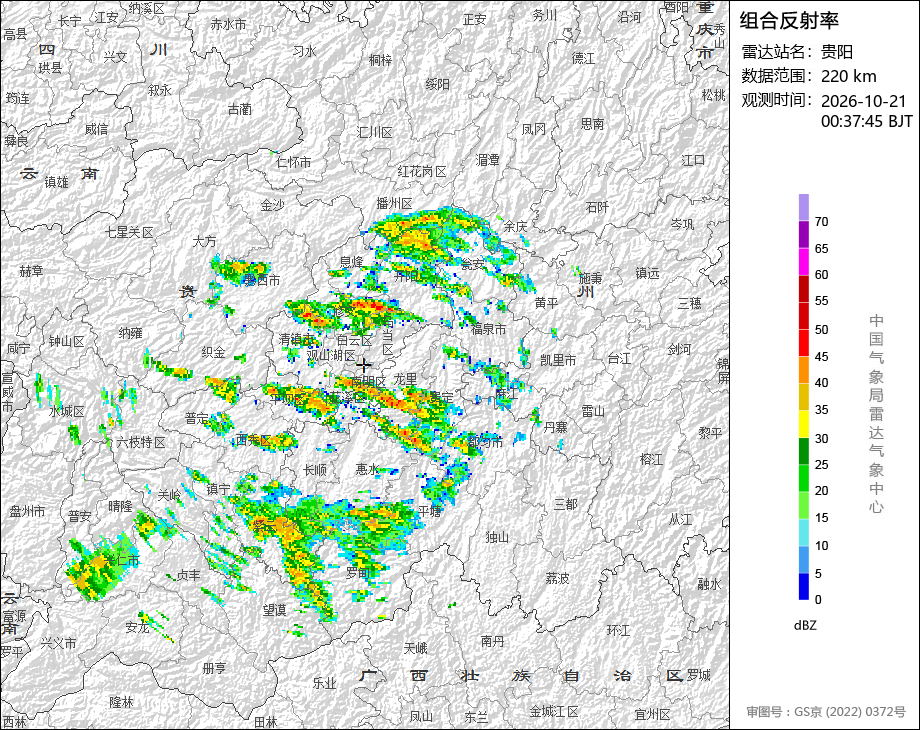
Task: Select the observation time 2026-10-21 text
Action: pyautogui.click(x=863, y=101)
